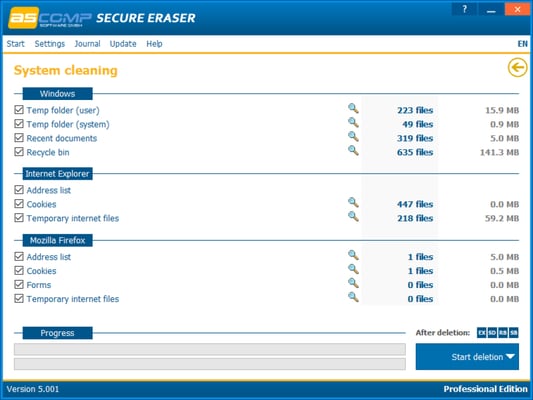Click magnifier for Temp folder (system)

(353, 122)
